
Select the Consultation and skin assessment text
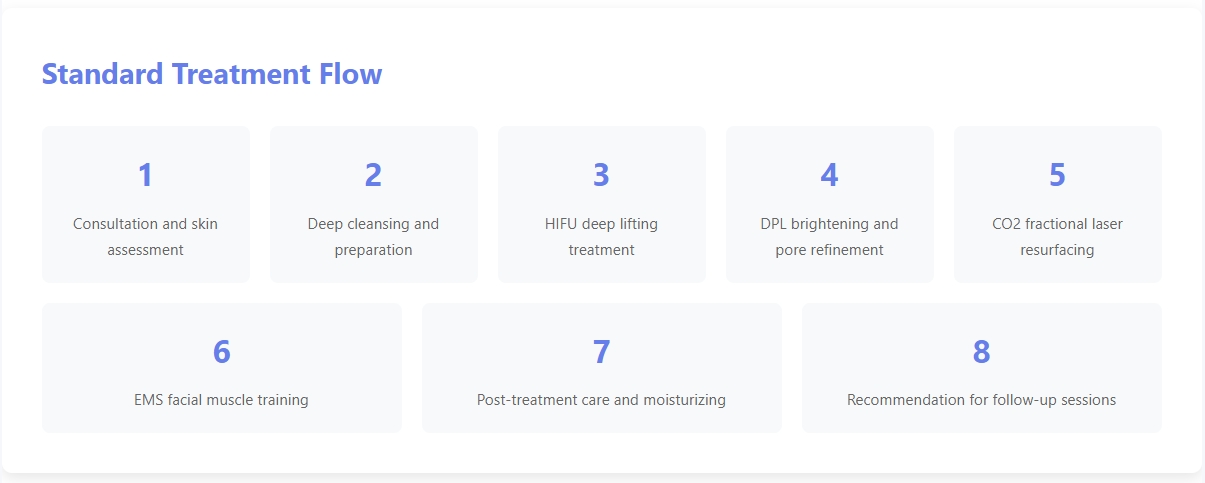click(145, 237)
